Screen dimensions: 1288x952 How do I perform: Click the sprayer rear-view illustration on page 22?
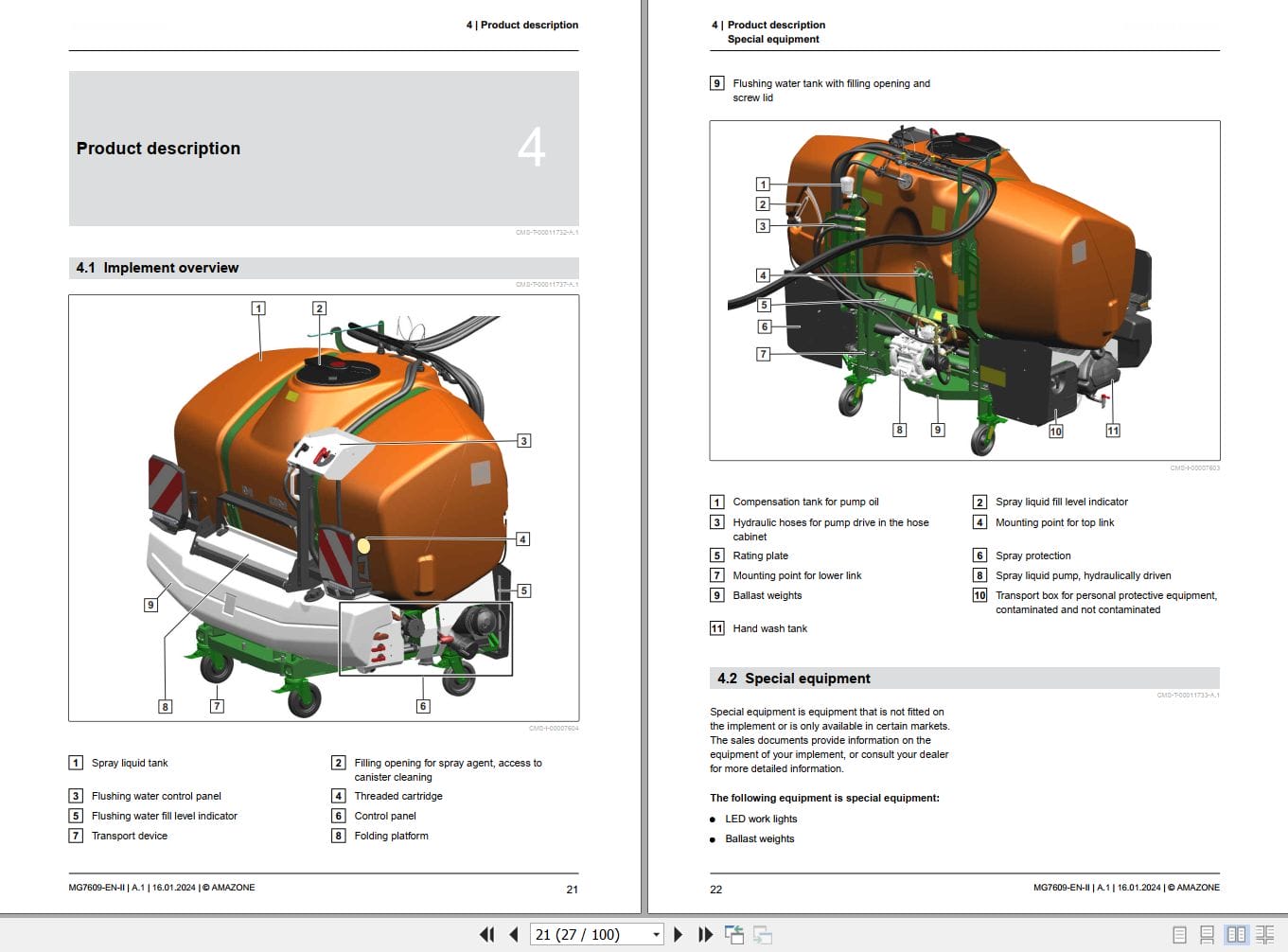click(x=964, y=291)
